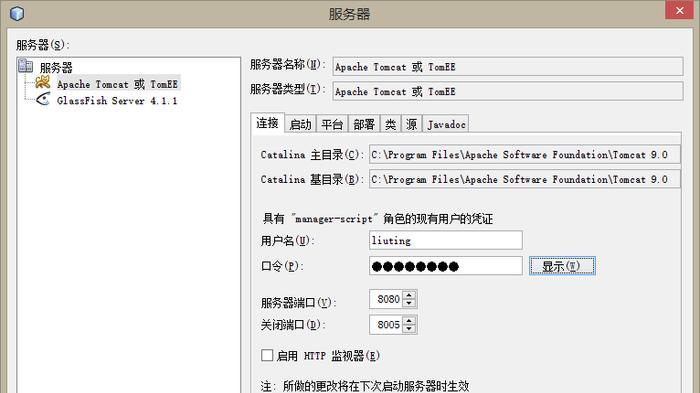Click the Catalina 主目录 path field
Screen dimensions: 700x393
(525, 155)
